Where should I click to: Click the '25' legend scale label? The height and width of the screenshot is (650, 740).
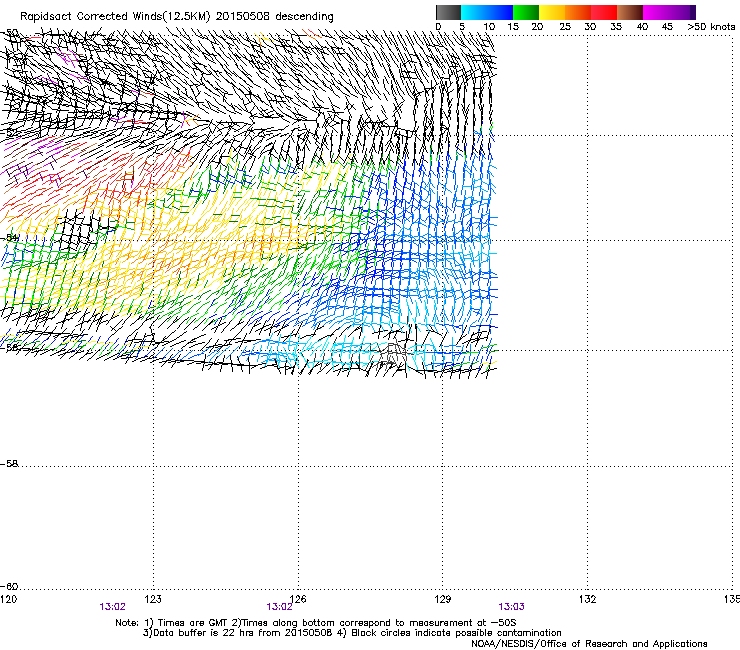[x=565, y=27]
